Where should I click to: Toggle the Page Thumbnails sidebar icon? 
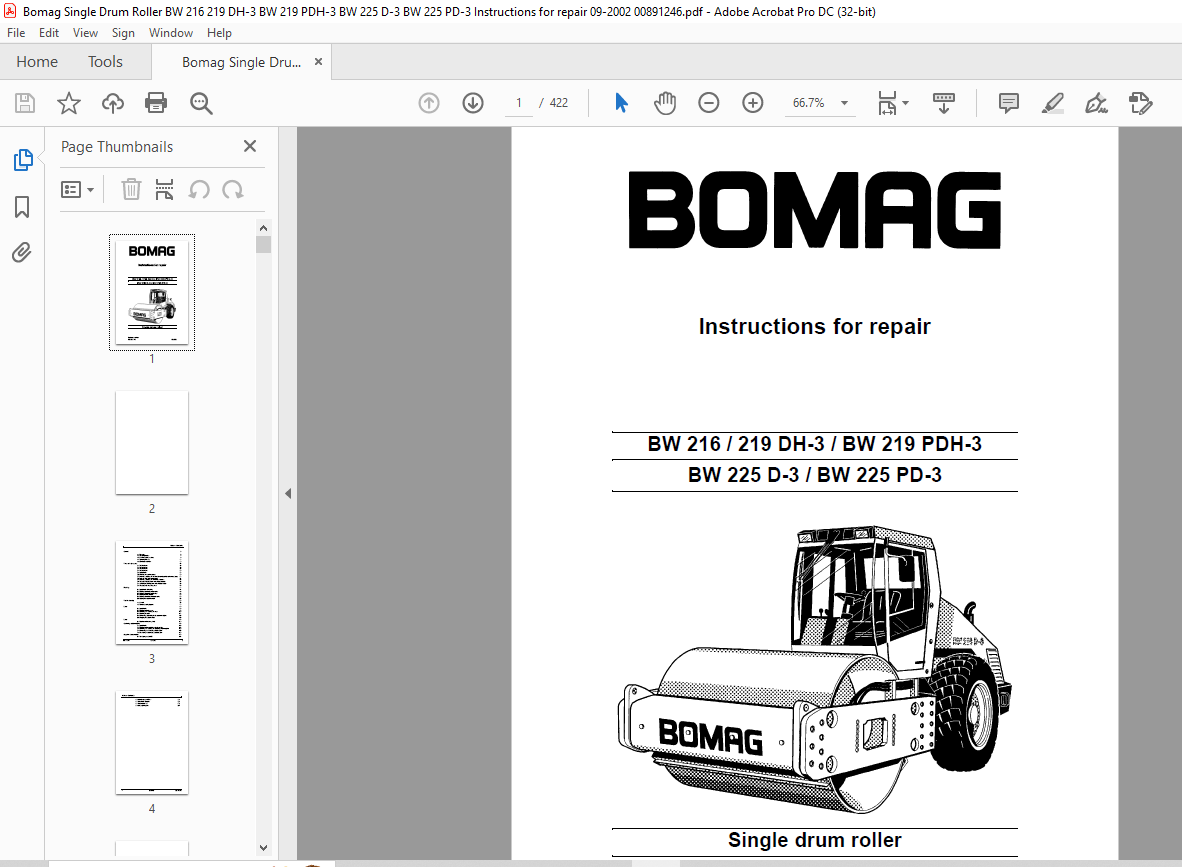23,160
